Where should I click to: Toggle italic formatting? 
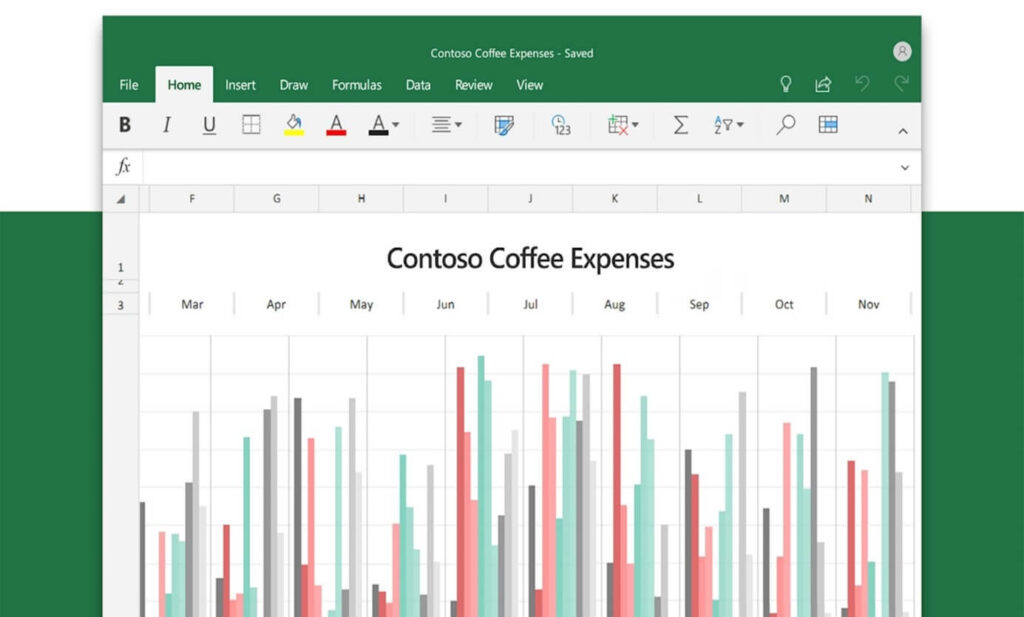pos(167,125)
